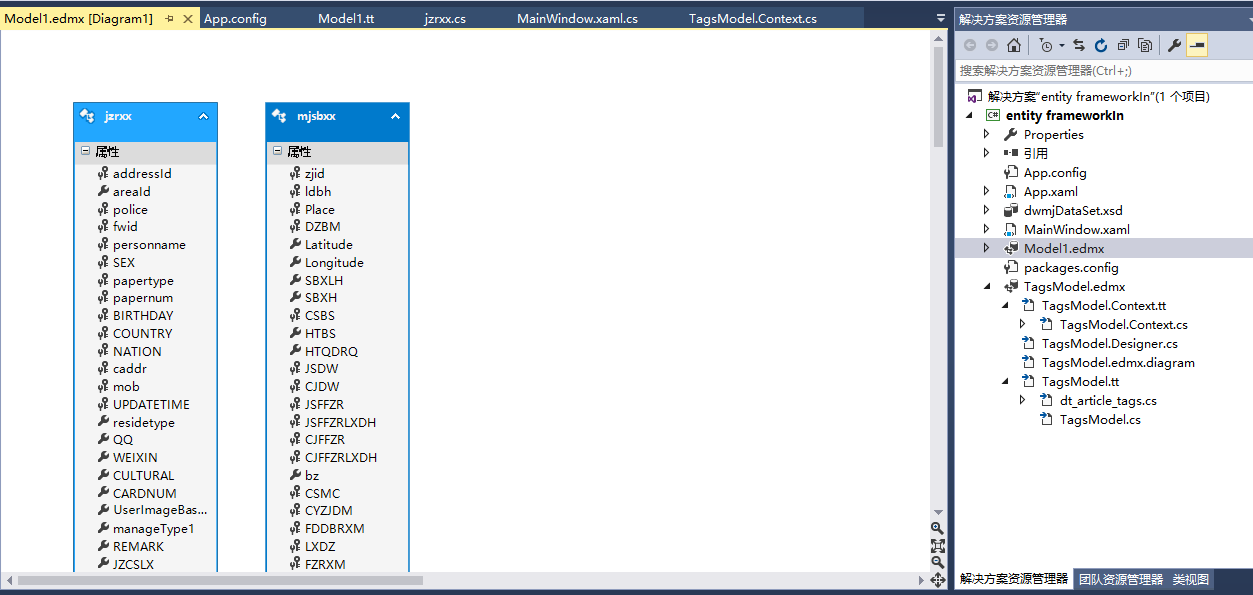
Task: Open the document tab overflow dropdown arrow
Action: tap(940, 19)
